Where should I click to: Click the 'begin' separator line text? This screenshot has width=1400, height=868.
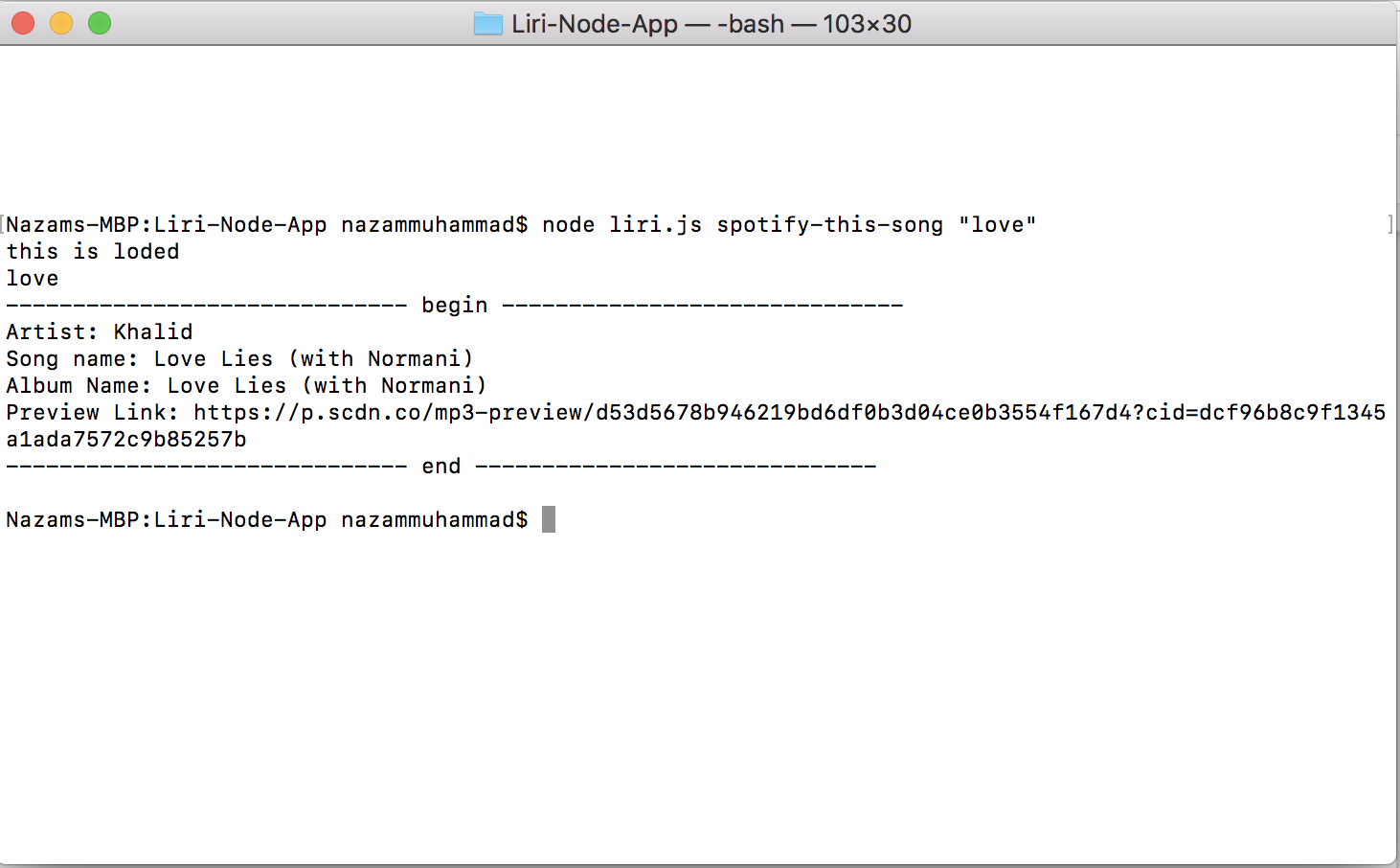click(455, 306)
